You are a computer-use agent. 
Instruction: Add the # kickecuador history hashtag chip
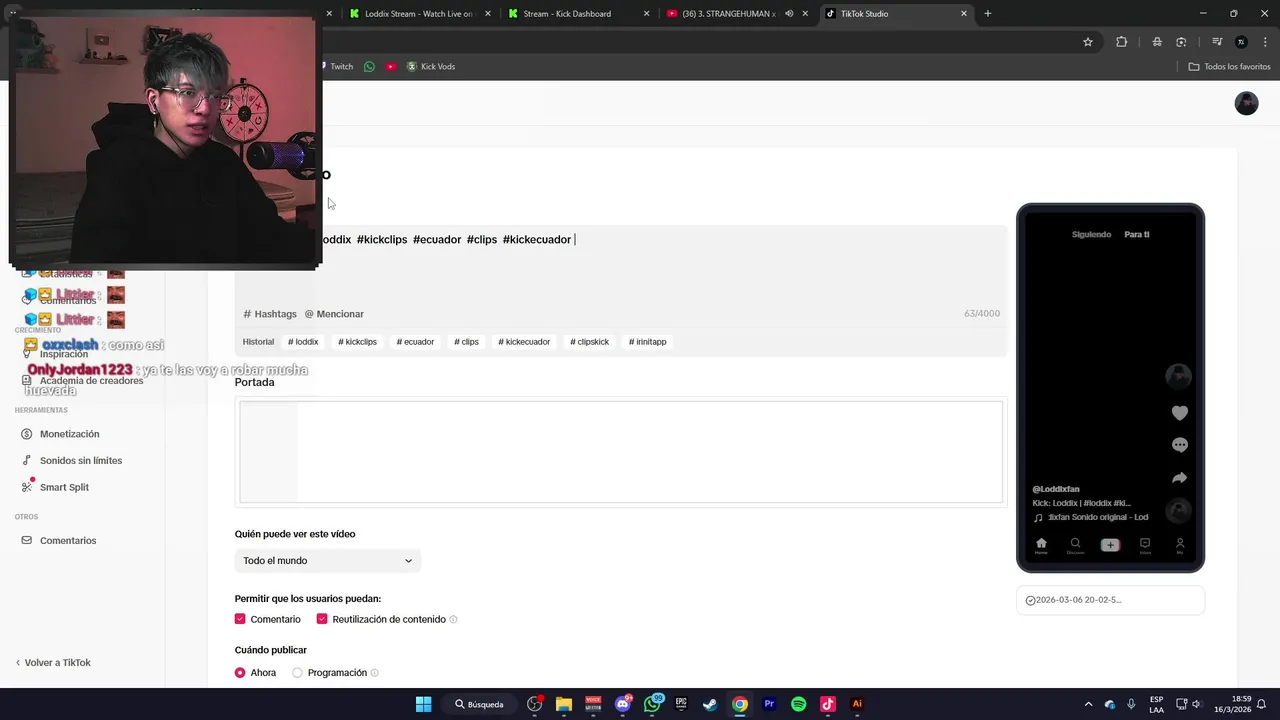pyautogui.click(x=524, y=342)
